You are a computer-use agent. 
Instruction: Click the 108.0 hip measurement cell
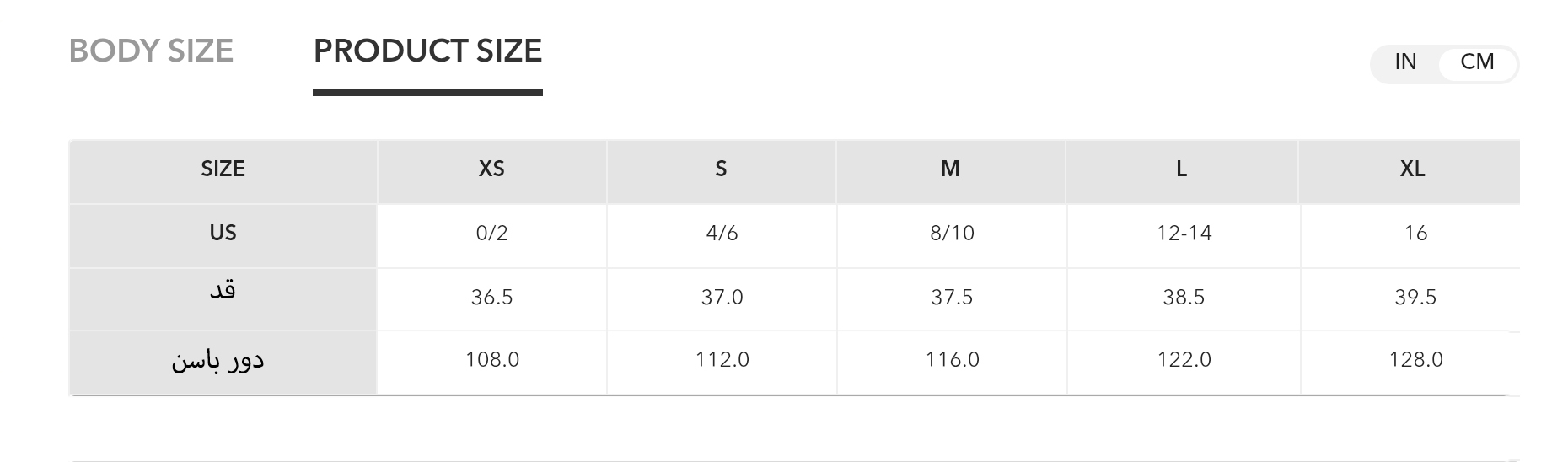[x=492, y=360]
